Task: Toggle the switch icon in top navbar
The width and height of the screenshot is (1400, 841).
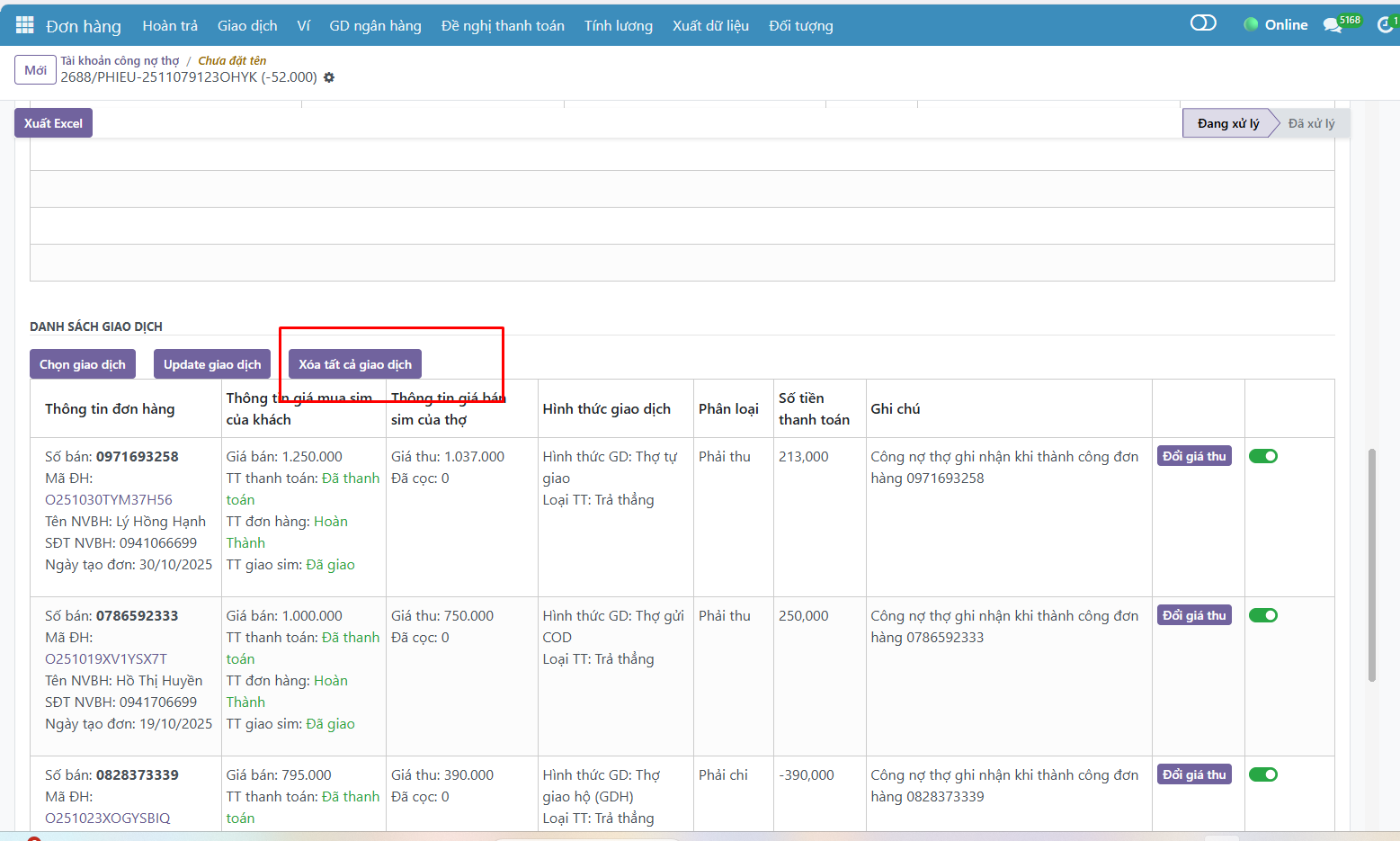Action: (1202, 23)
